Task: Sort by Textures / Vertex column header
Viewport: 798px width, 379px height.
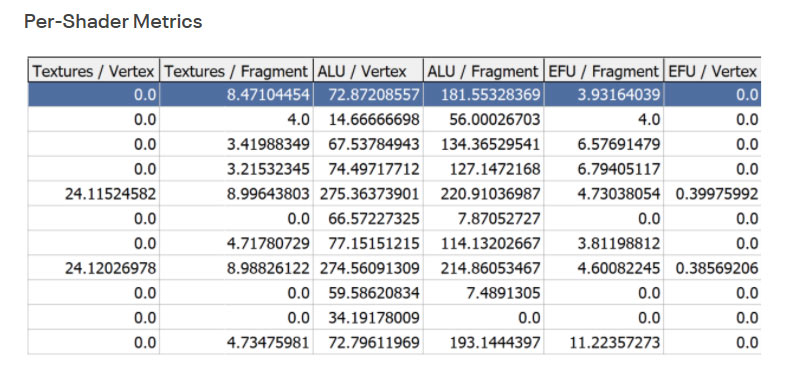Action: pos(94,71)
